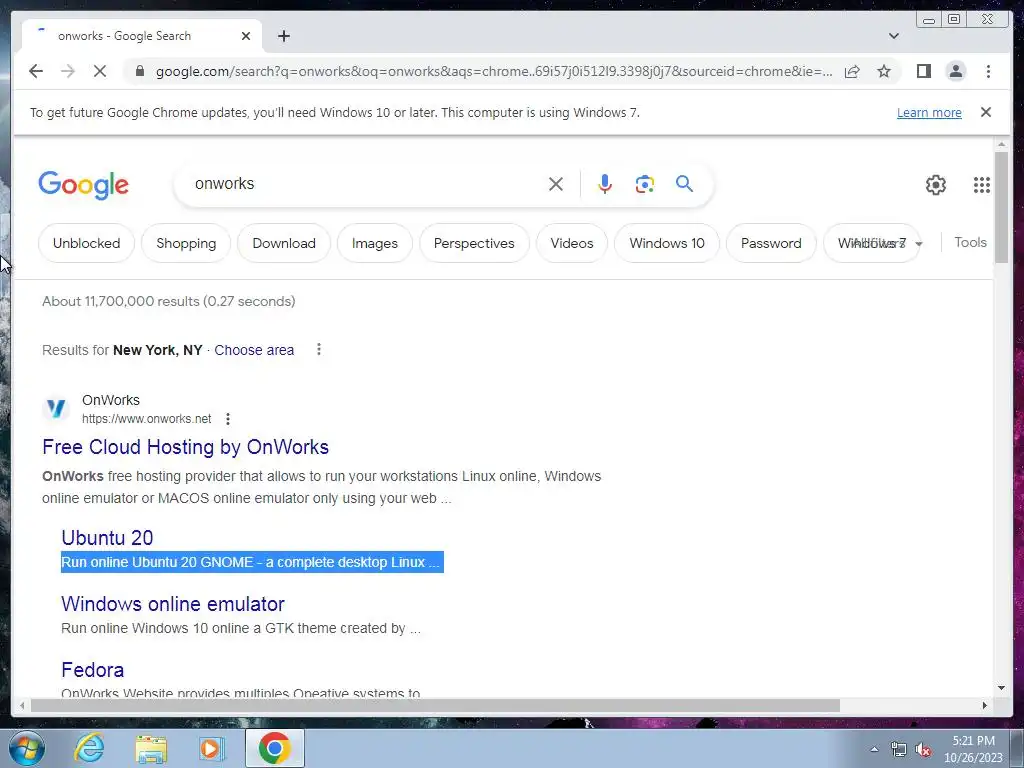Click the forward navigation arrow
This screenshot has width=1024, height=768.
[x=68, y=71]
